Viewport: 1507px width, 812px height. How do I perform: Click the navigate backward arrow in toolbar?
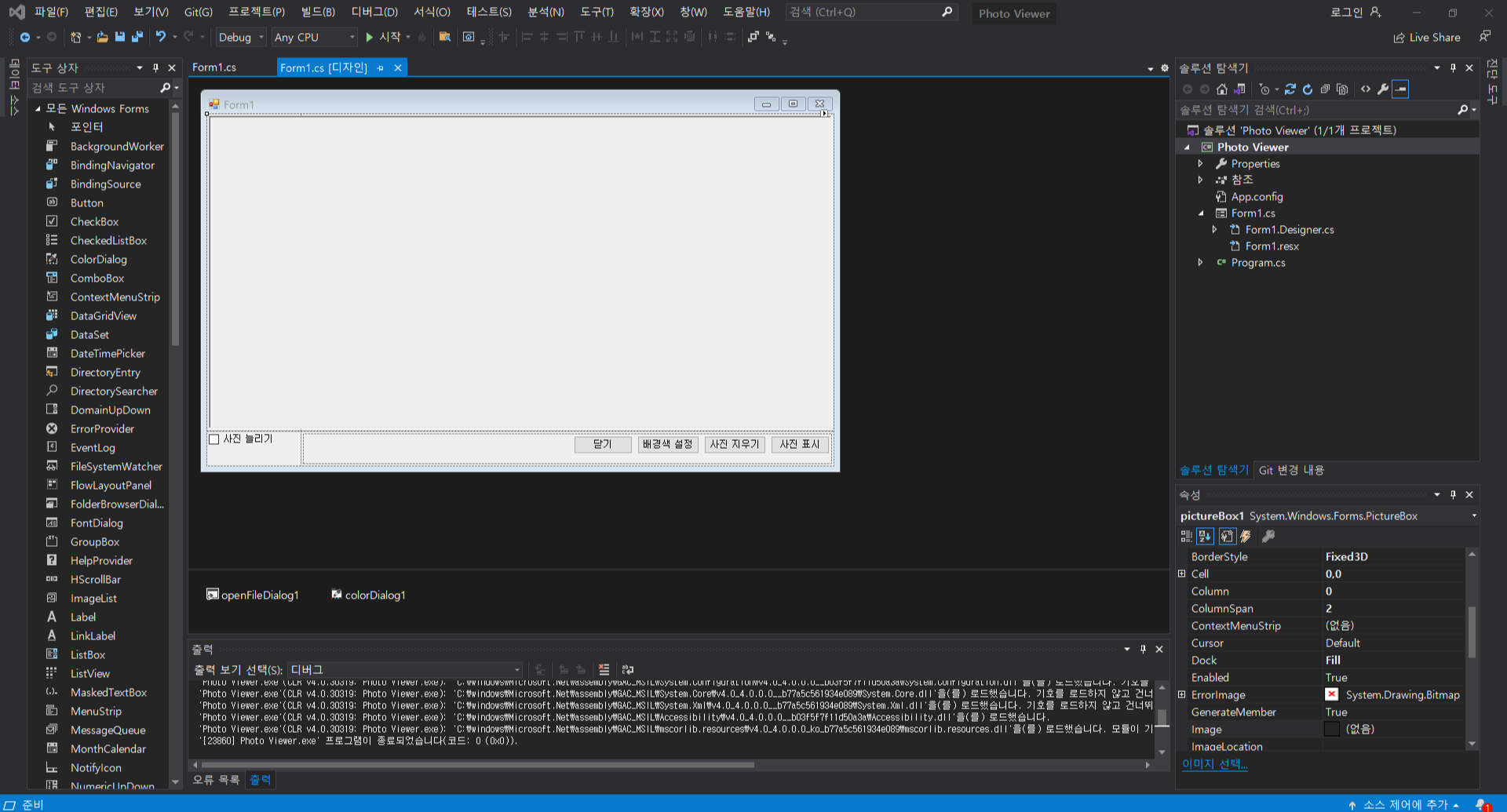(25, 37)
